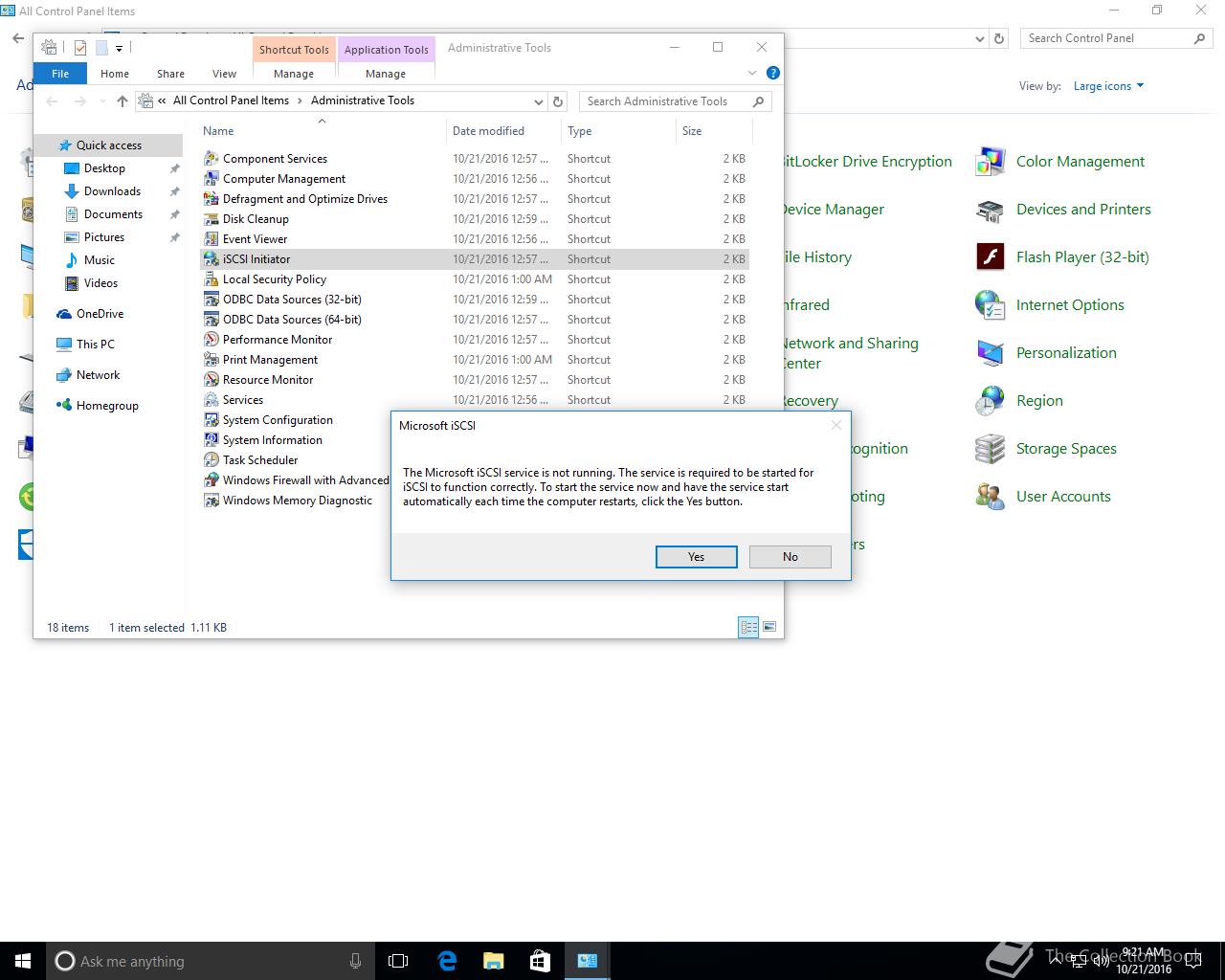
Task: Click the Search Control Panel field
Action: (x=1117, y=38)
